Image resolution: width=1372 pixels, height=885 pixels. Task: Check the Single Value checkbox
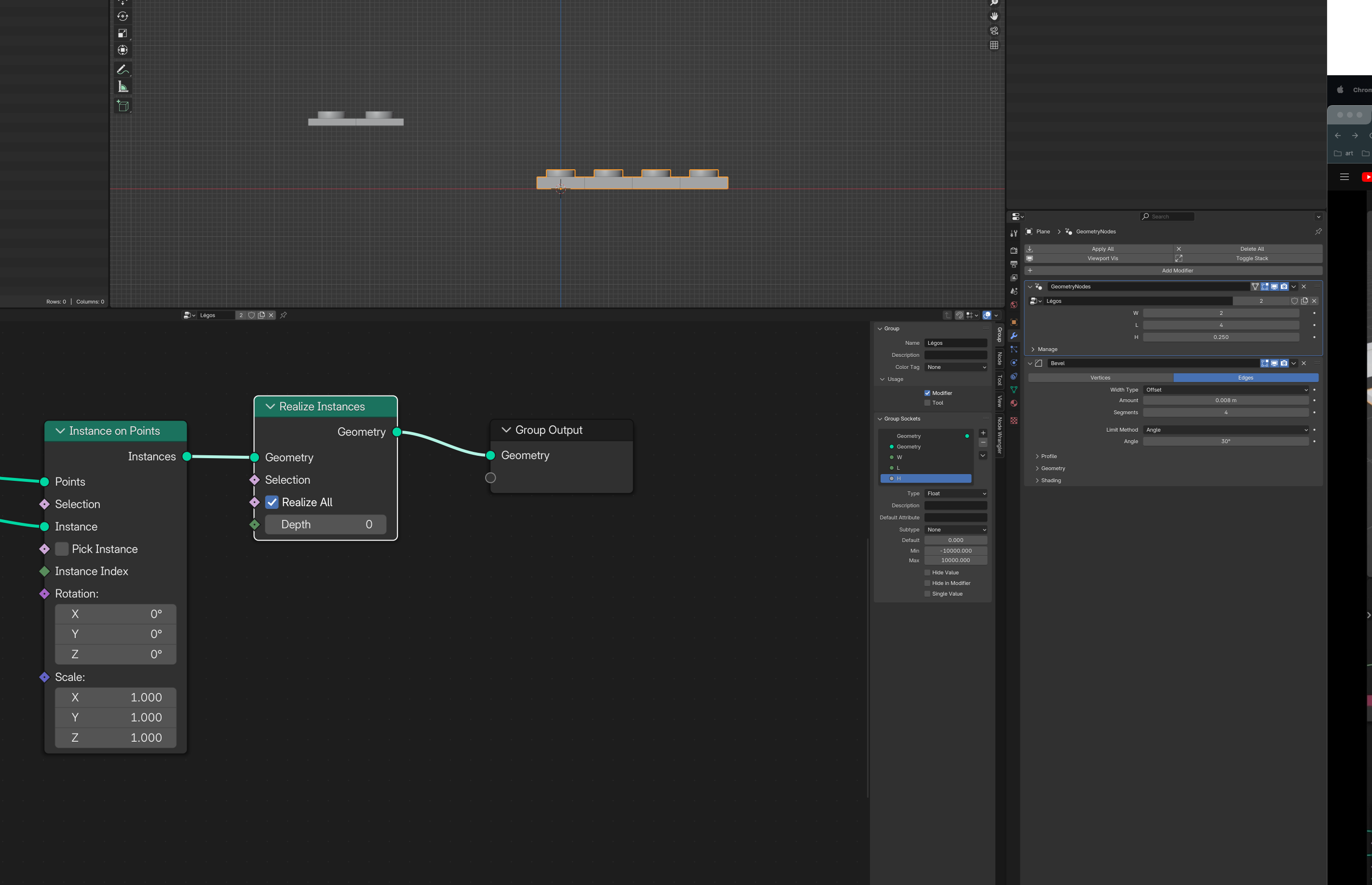pyautogui.click(x=927, y=594)
